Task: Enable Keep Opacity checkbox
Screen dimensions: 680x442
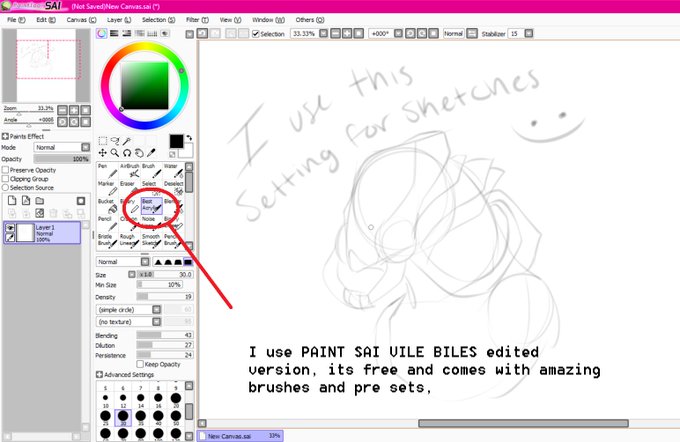Action: [140, 364]
